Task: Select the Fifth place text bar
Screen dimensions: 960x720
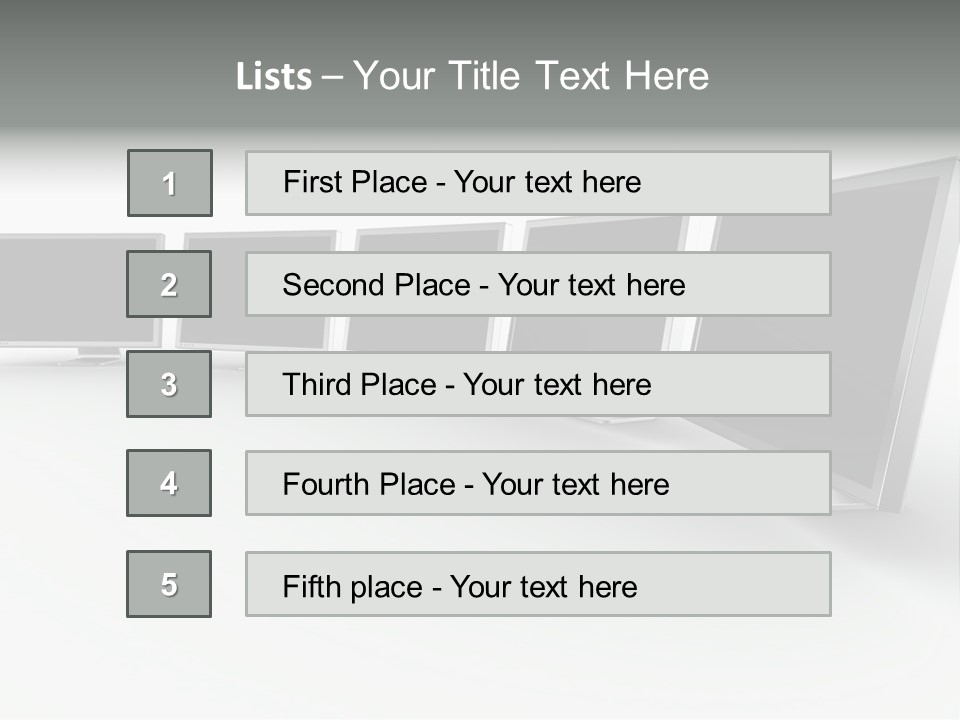Action: 538,584
